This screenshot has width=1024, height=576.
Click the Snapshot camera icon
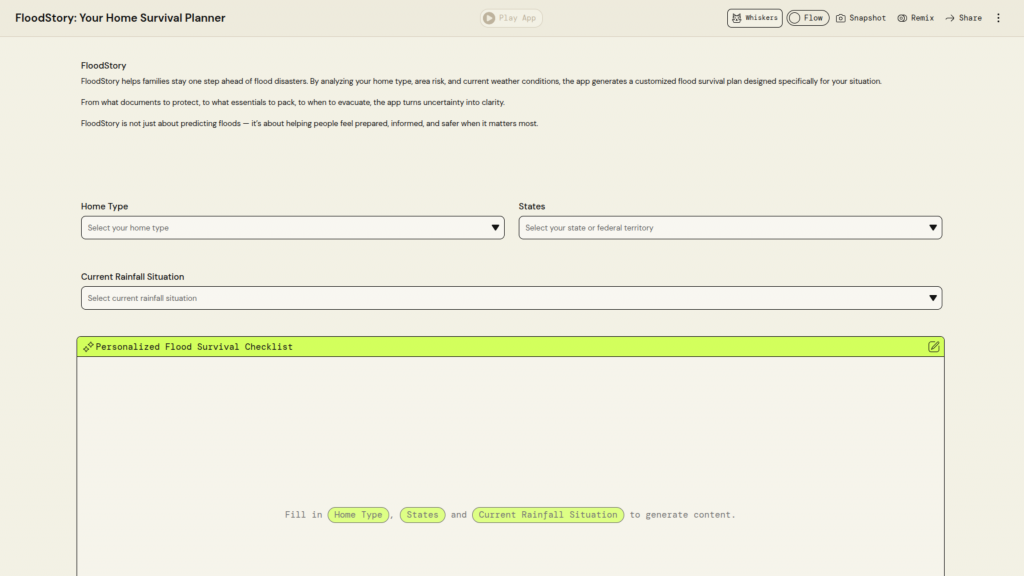click(x=841, y=18)
